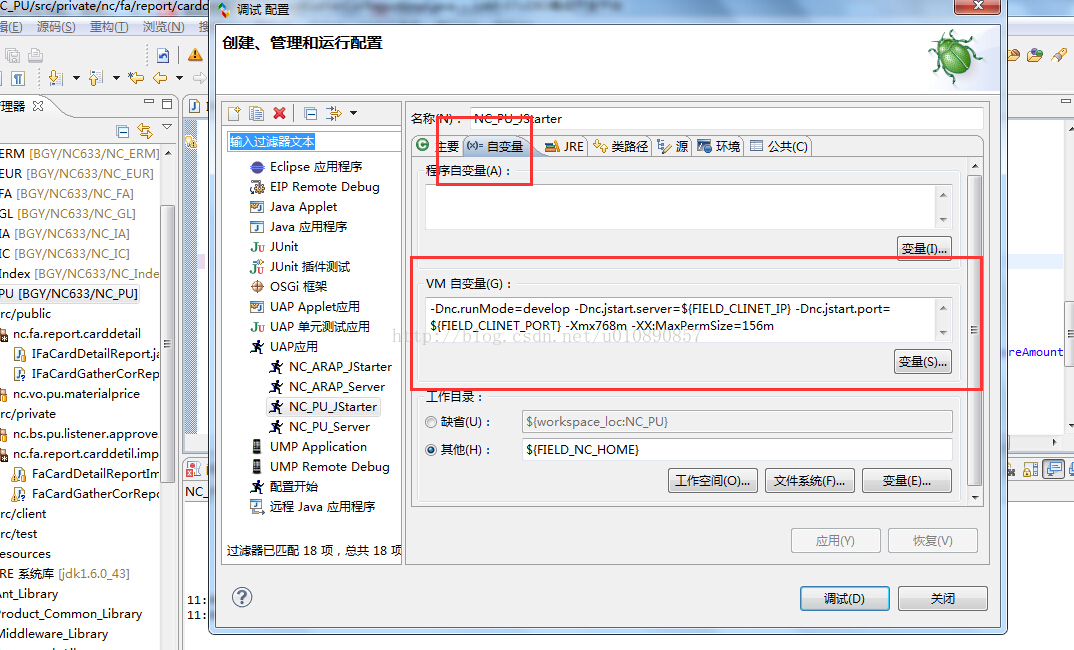Switch to the 类路径 tab
Screen dimensions: 1074x650
[621, 146]
